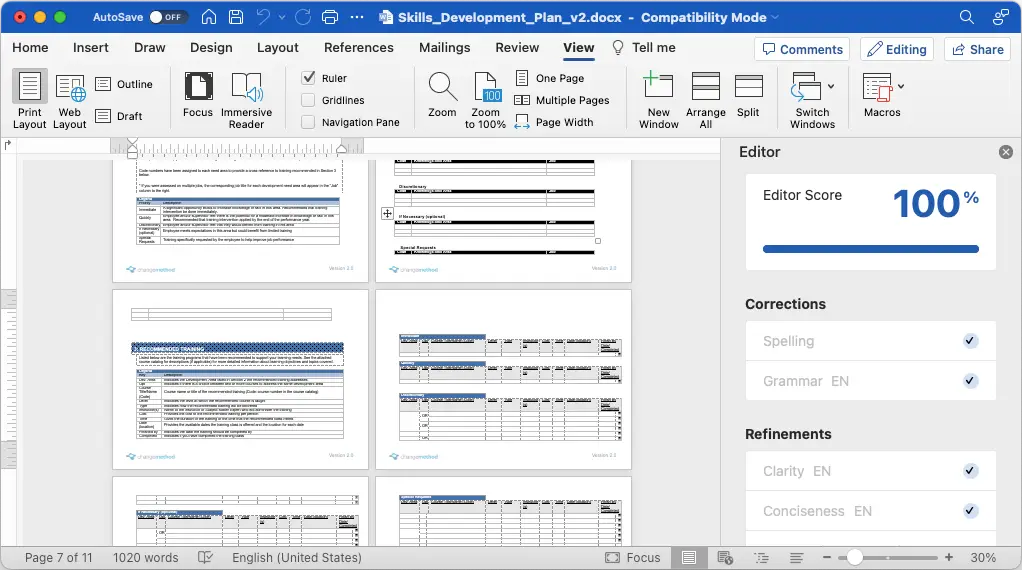Open more quick access options ellipsis
The width and height of the screenshot is (1022, 570).
click(x=357, y=17)
